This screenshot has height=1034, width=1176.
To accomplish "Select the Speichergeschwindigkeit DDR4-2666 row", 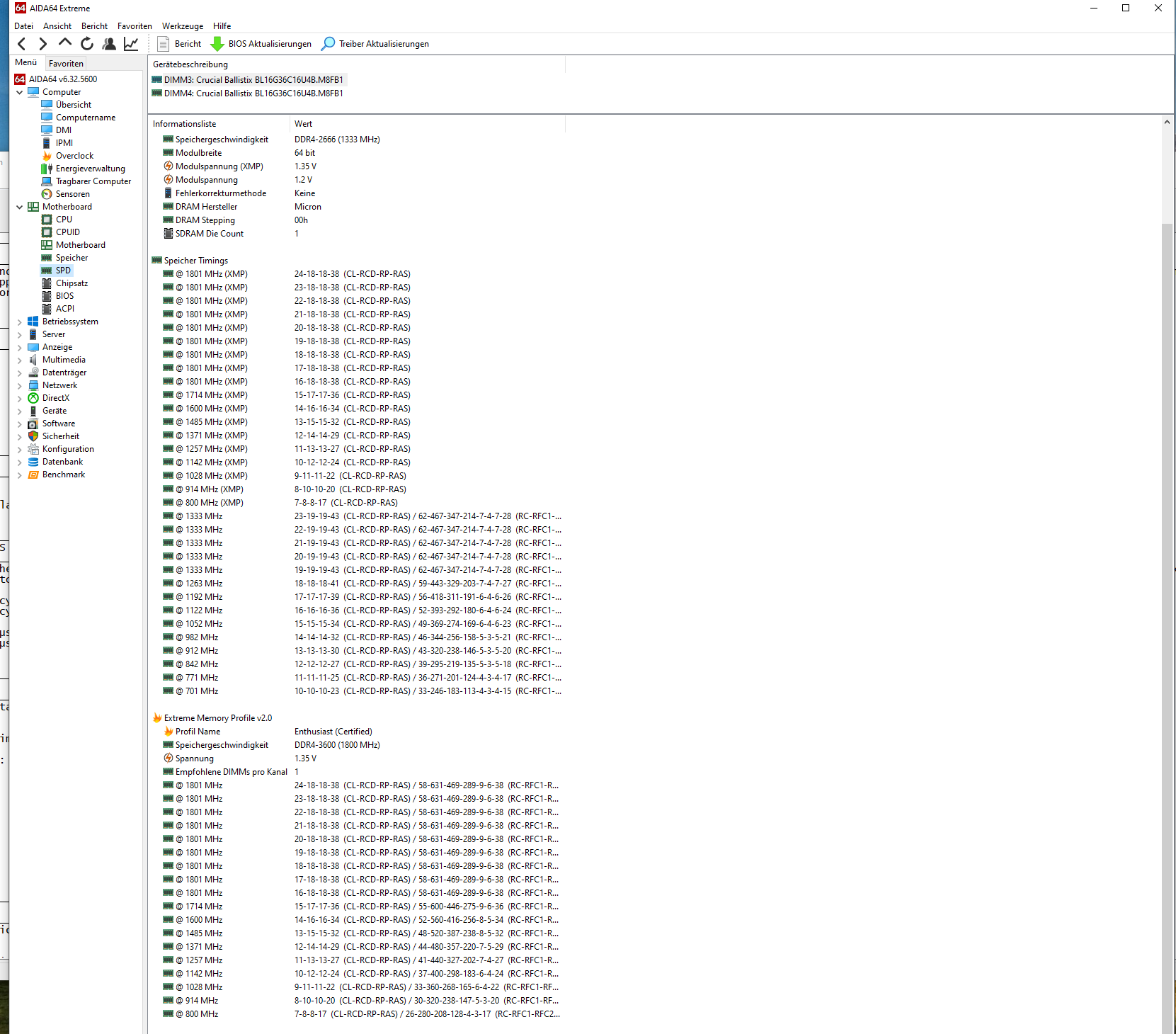I will (x=358, y=140).
